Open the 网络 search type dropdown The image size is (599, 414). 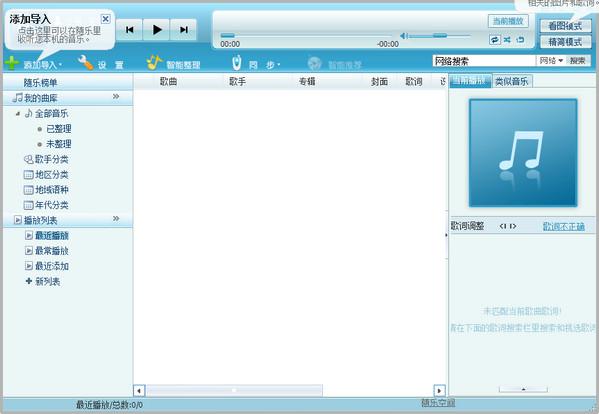click(x=551, y=61)
